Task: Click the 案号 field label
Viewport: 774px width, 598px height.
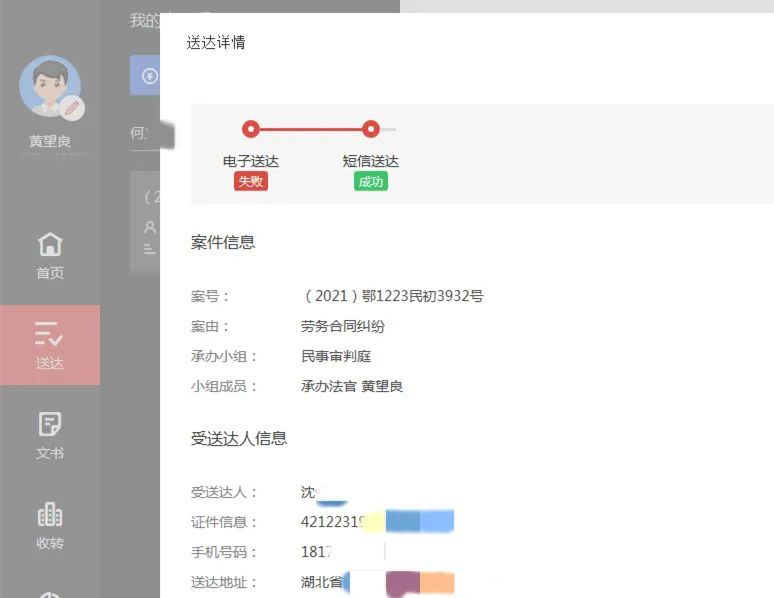Action: 210,296
